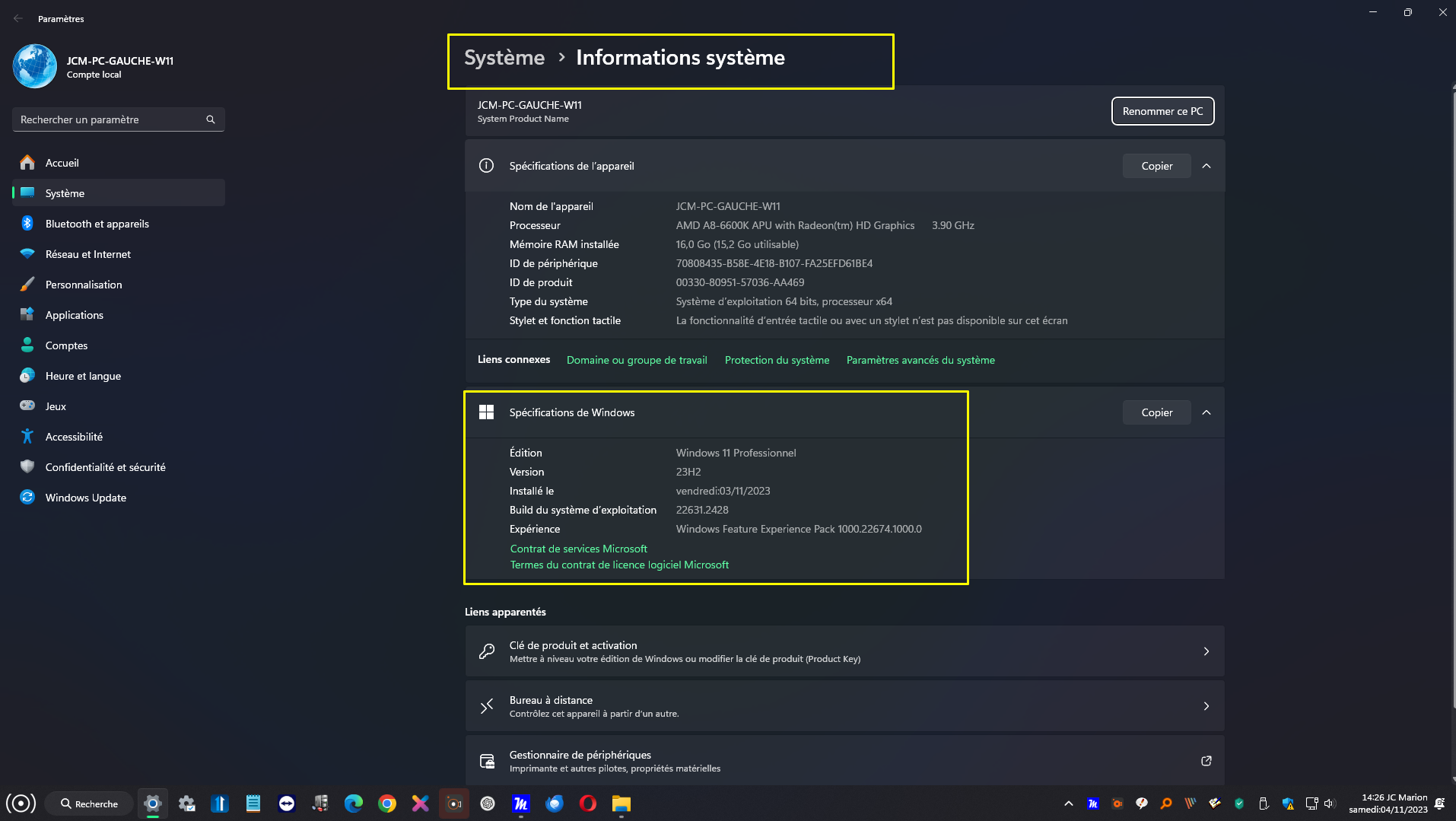
Task: Click the Windows logo beside Spécifications de Windows
Action: 486,412
